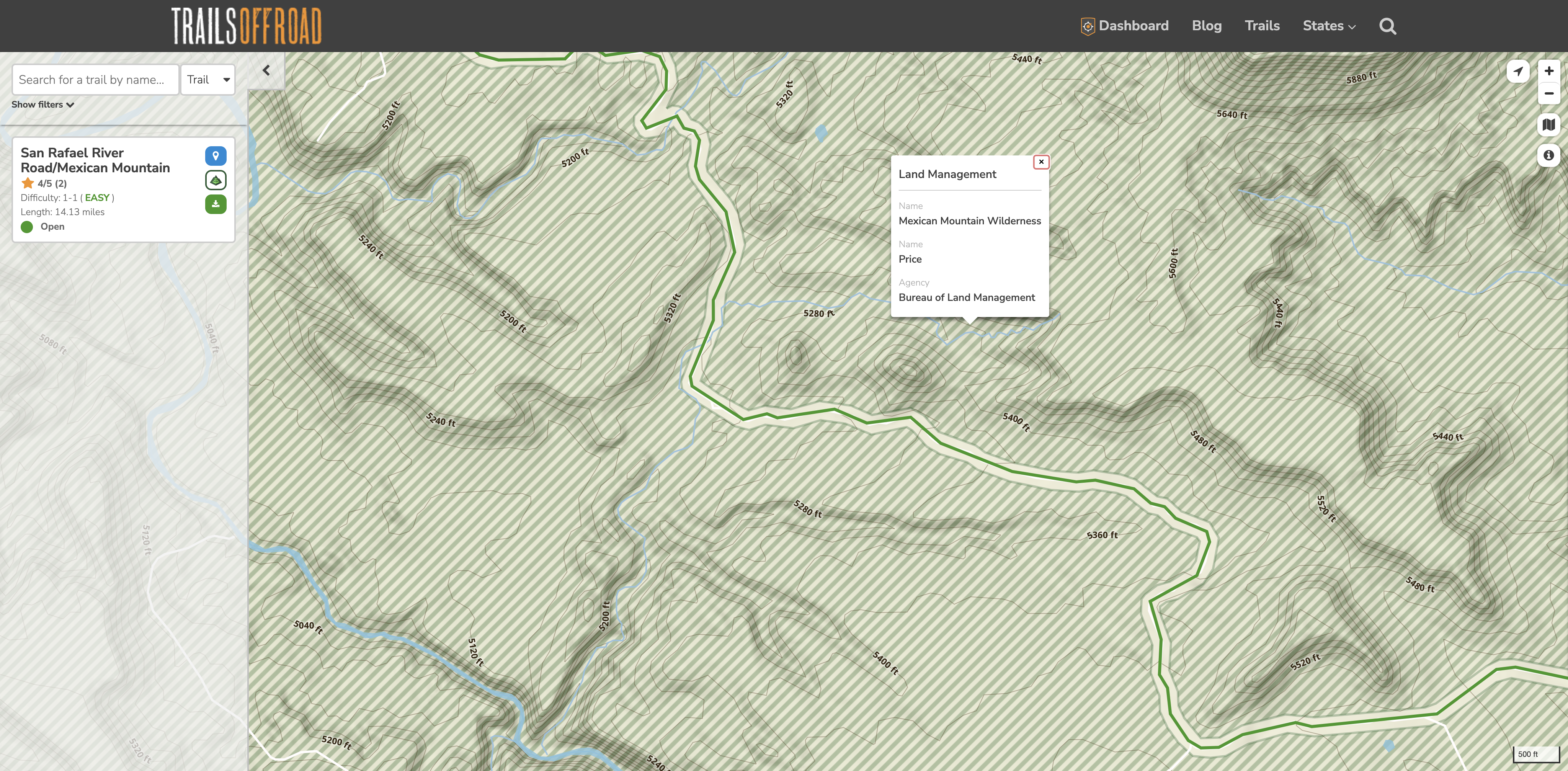Click the blue location pin icon

click(x=216, y=156)
